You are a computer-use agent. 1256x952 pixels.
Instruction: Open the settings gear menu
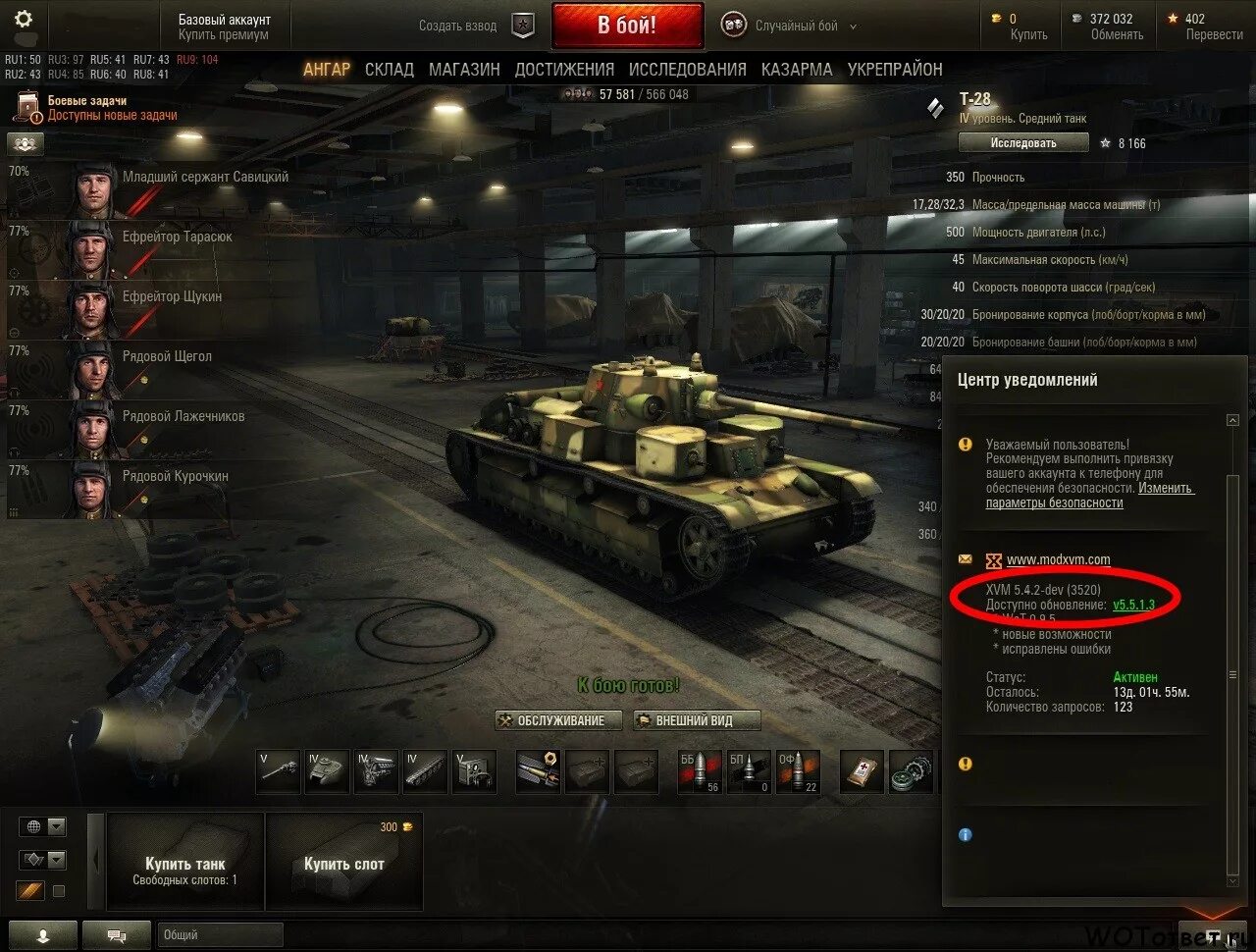(24, 19)
